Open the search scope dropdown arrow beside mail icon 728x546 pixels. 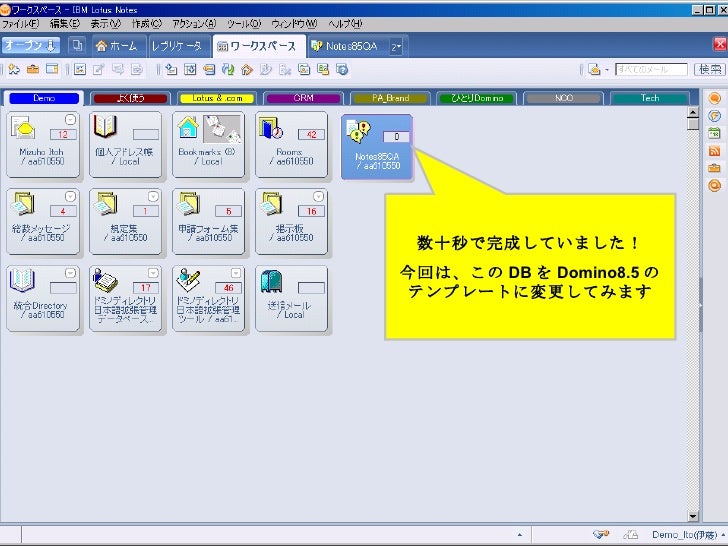[606, 70]
